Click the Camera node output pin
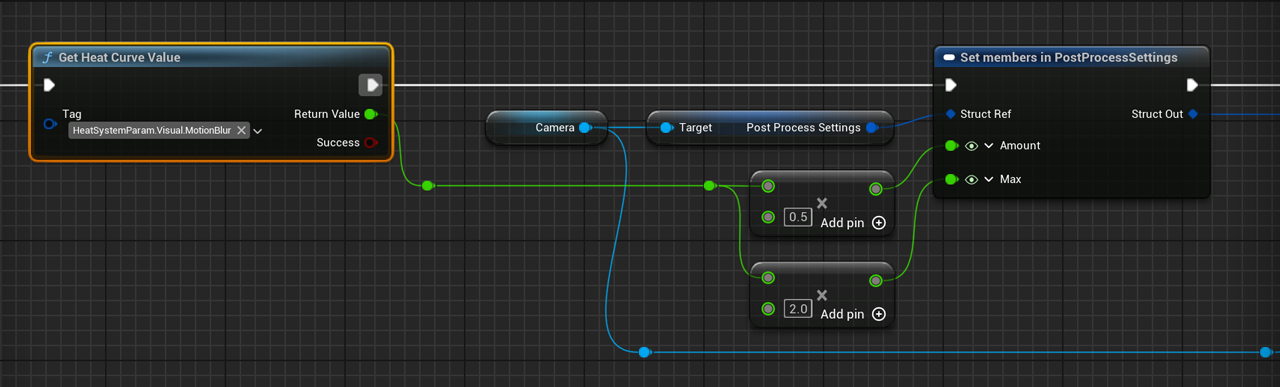 pos(585,128)
